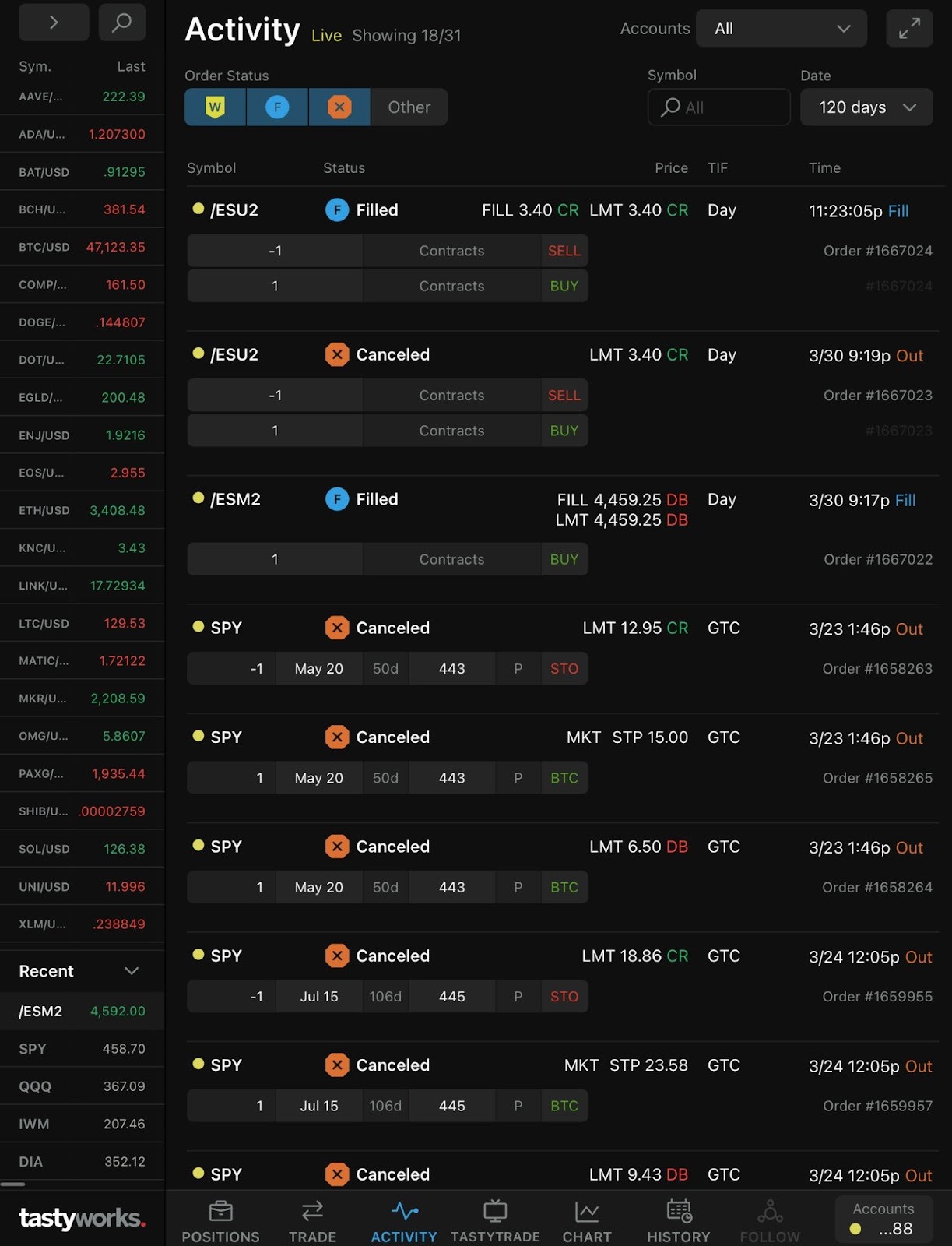This screenshot has width=952, height=1246.
Task: Open the Accounts All dropdown
Action: coord(781,29)
